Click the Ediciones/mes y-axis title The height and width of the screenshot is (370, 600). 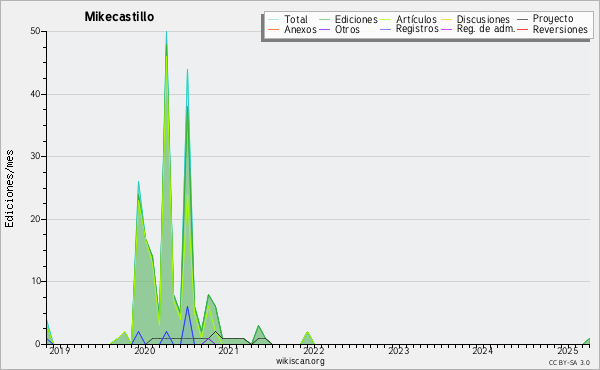[9, 189]
